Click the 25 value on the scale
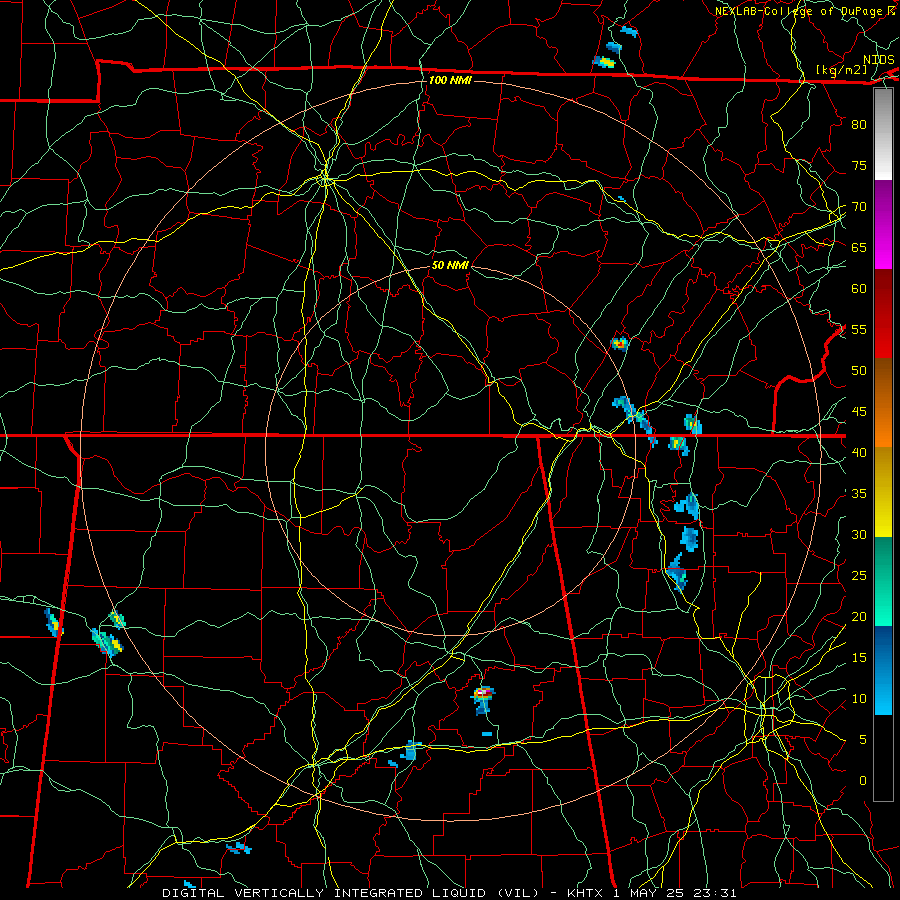900x900 pixels. (859, 575)
